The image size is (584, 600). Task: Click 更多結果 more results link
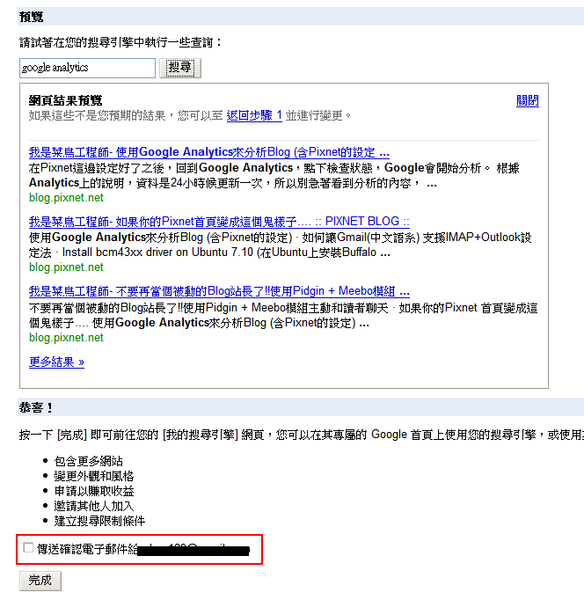pyautogui.click(x=57, y=362)
